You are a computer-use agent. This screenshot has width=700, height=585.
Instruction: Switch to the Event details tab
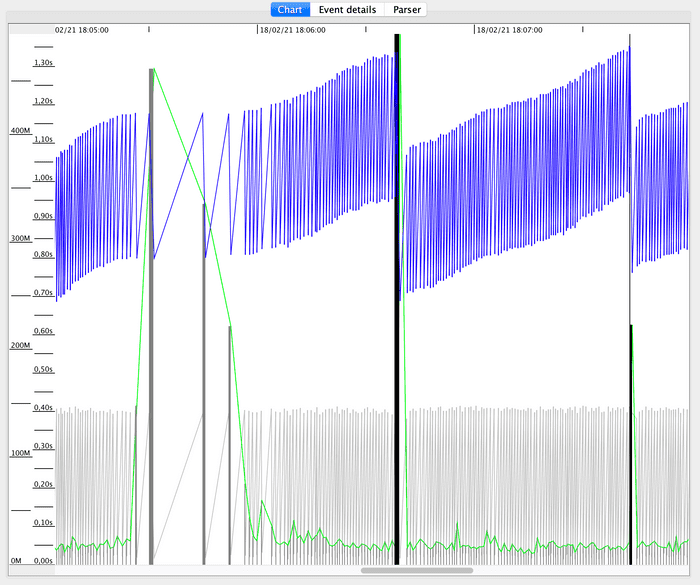(347, 9)
